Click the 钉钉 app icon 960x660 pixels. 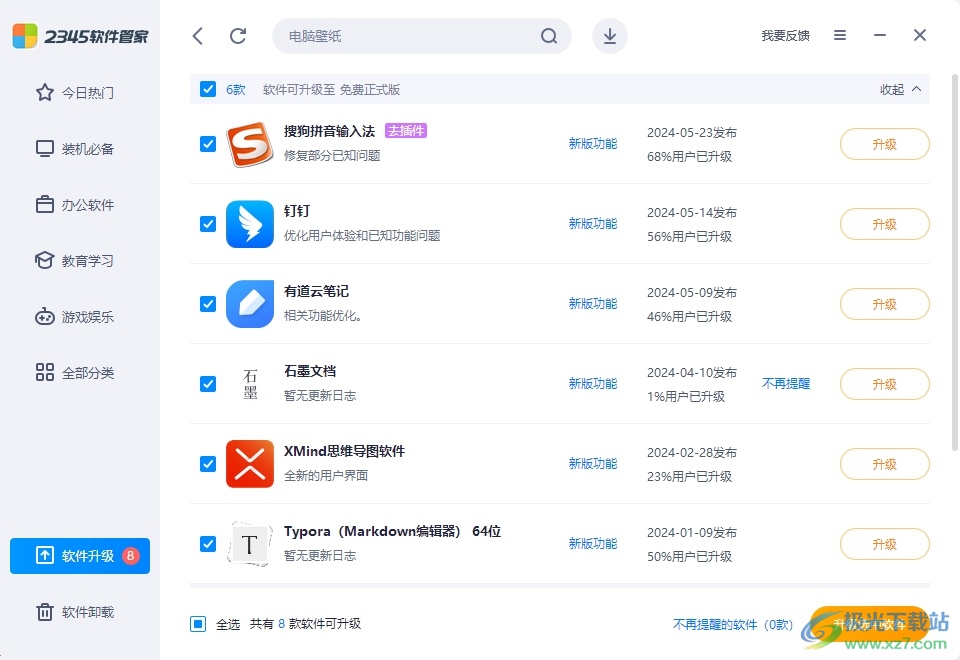click(x=250, y=224)
